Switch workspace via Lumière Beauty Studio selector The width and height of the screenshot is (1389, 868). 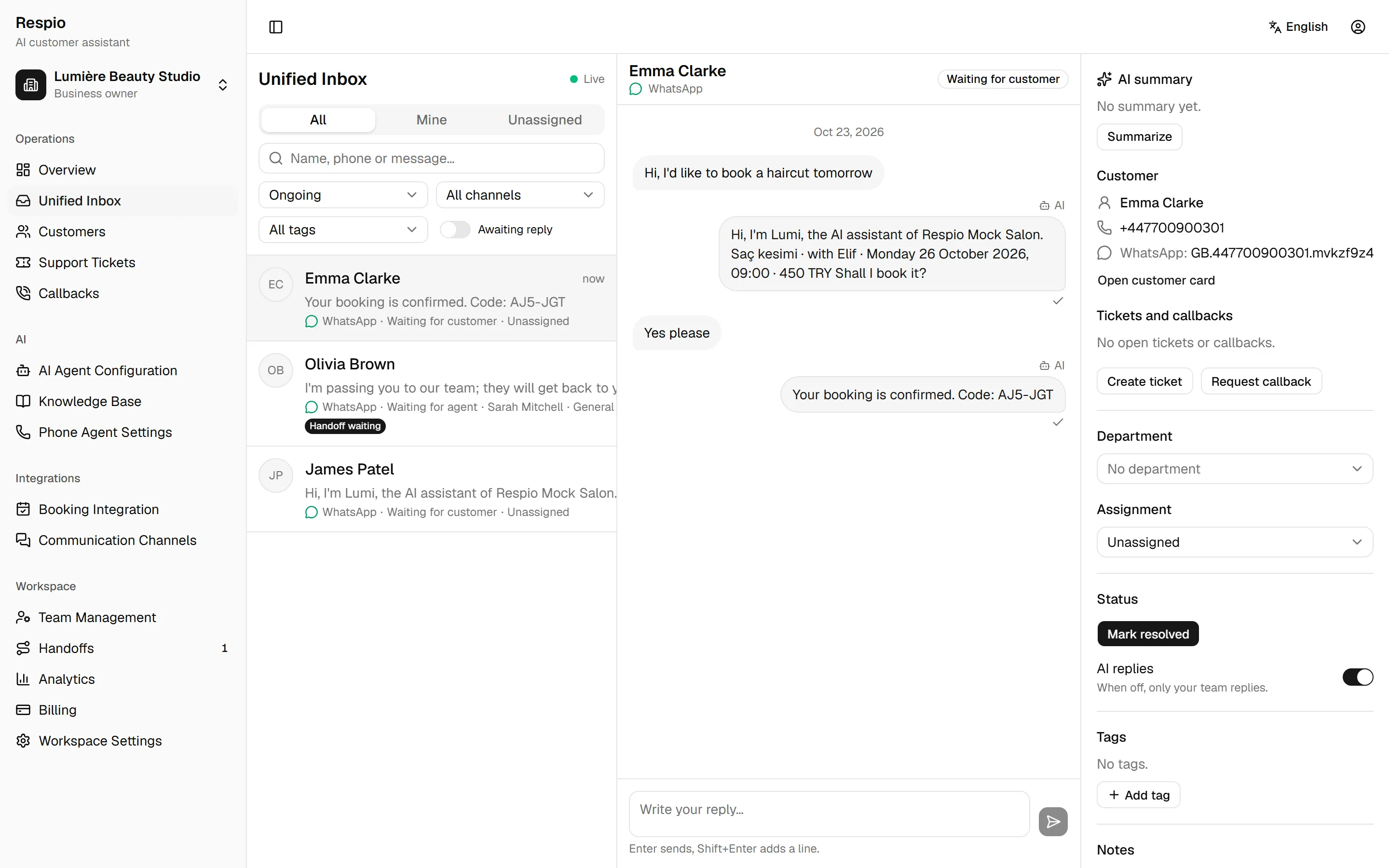[123, 85]
